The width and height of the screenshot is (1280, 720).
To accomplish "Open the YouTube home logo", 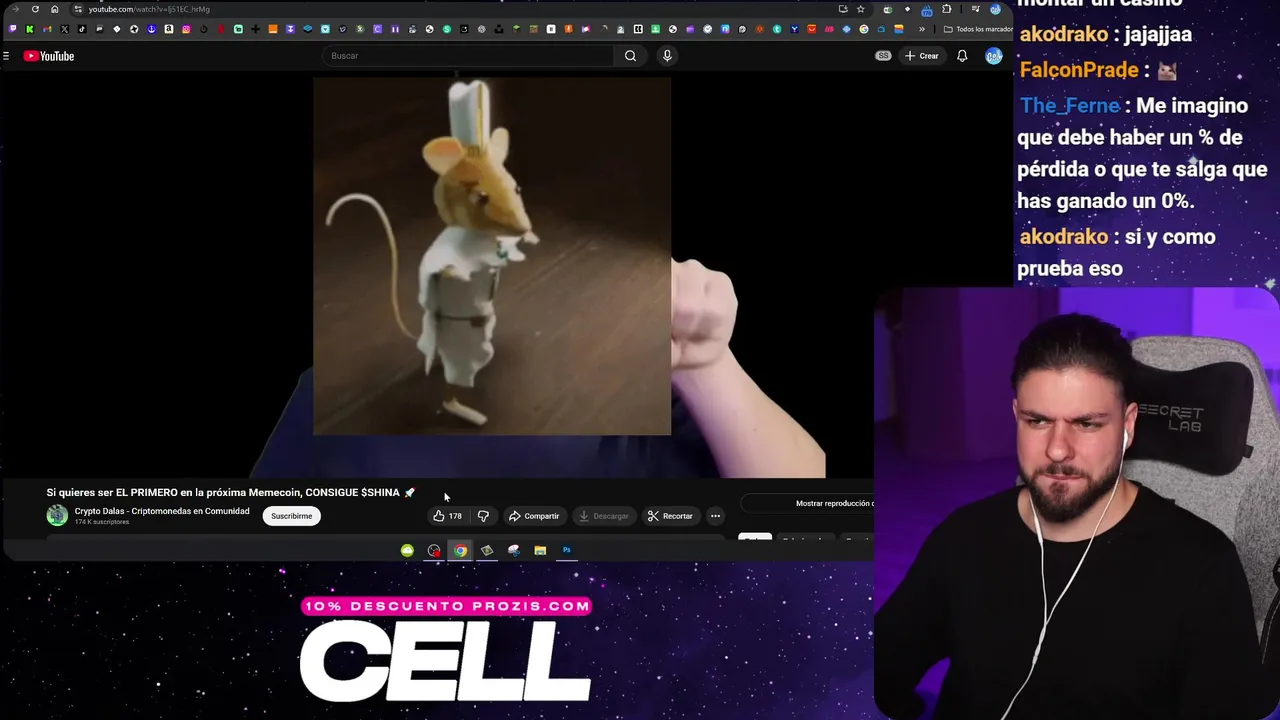I will (48, 56).
